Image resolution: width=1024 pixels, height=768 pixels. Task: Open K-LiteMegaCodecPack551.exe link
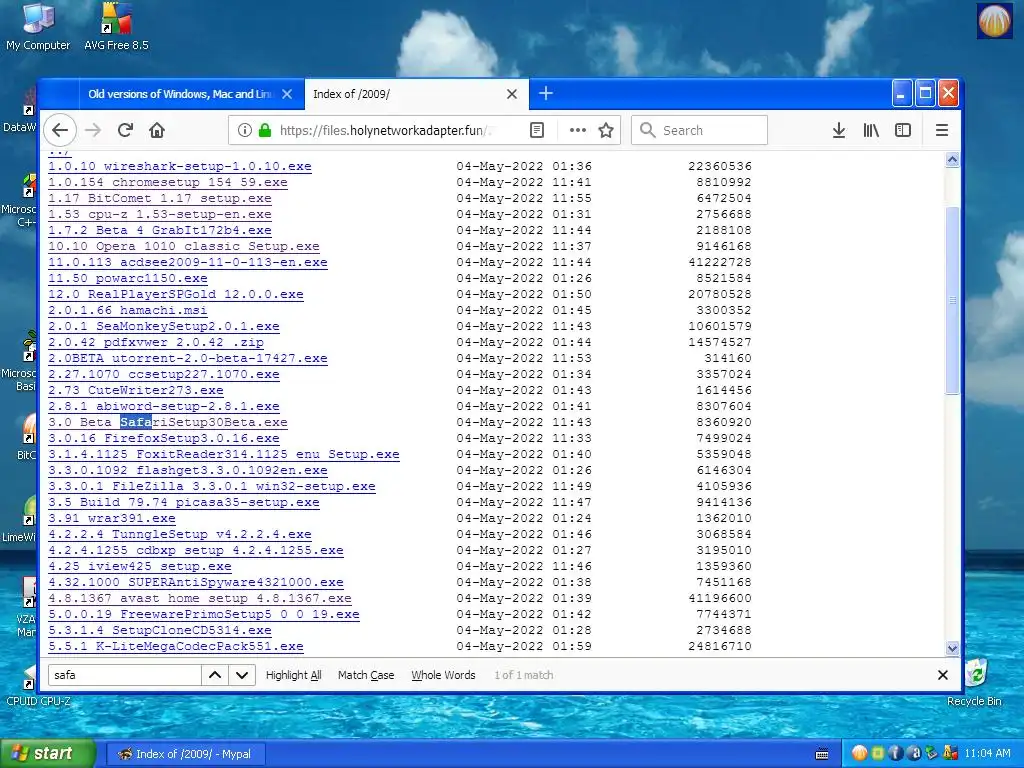click(176, 647)
